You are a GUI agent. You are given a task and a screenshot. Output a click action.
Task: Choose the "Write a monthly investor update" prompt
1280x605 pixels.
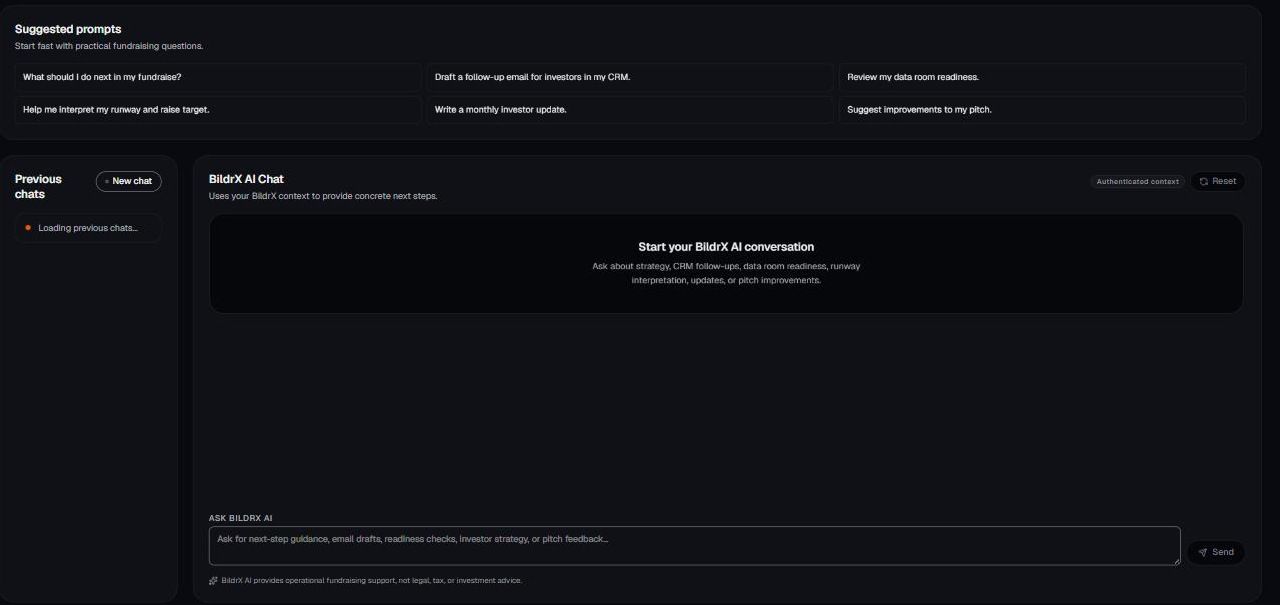630,109
